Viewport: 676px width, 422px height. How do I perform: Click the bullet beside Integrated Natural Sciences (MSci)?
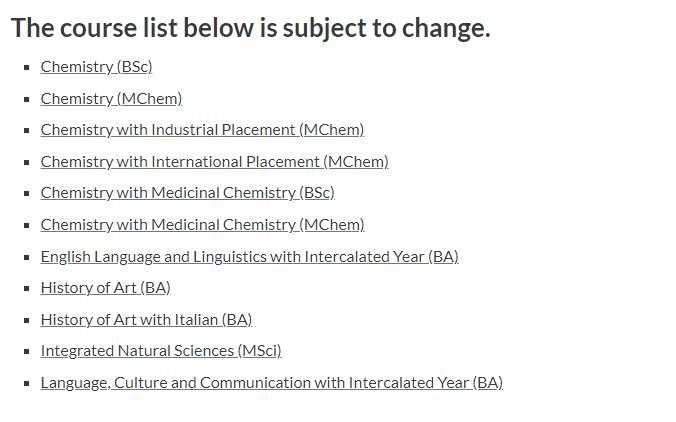pos(27,351)
